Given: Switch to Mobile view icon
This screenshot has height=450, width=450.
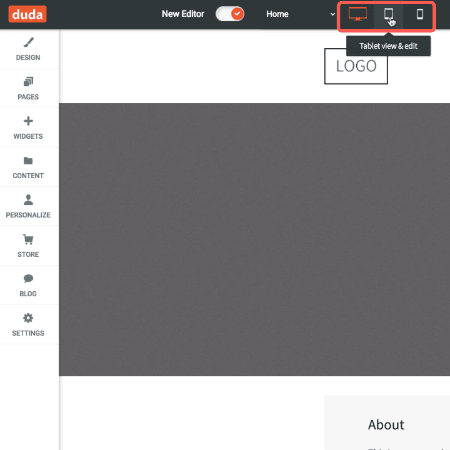Looking at the screenshot, I should click(x=420, y=14).
